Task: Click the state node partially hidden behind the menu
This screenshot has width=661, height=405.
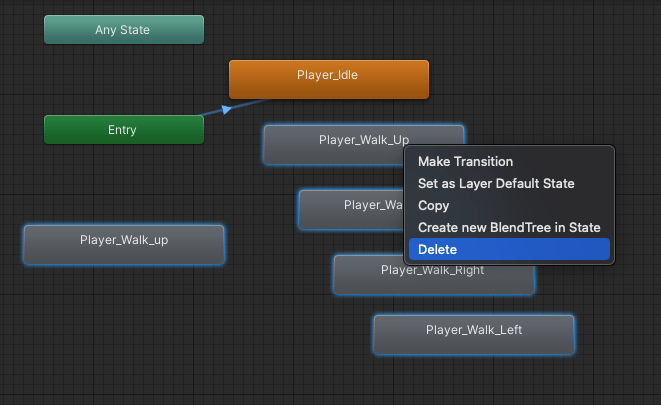Action: click(x=350, y=209)
